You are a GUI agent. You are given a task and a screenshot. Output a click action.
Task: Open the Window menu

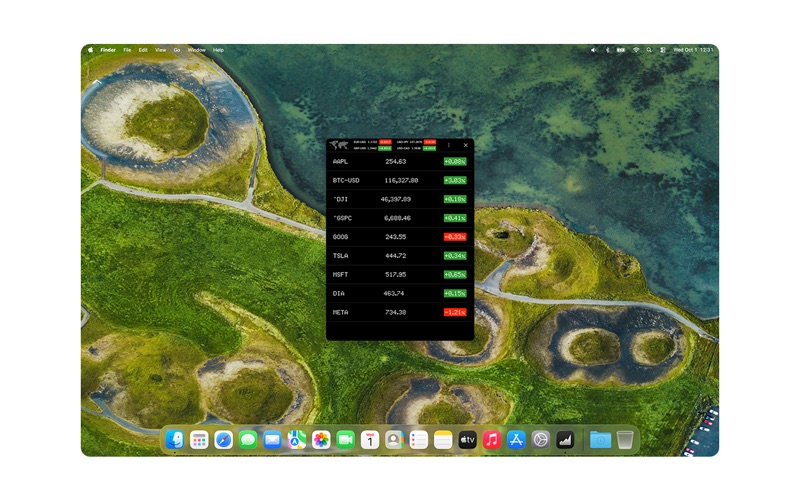196,50
